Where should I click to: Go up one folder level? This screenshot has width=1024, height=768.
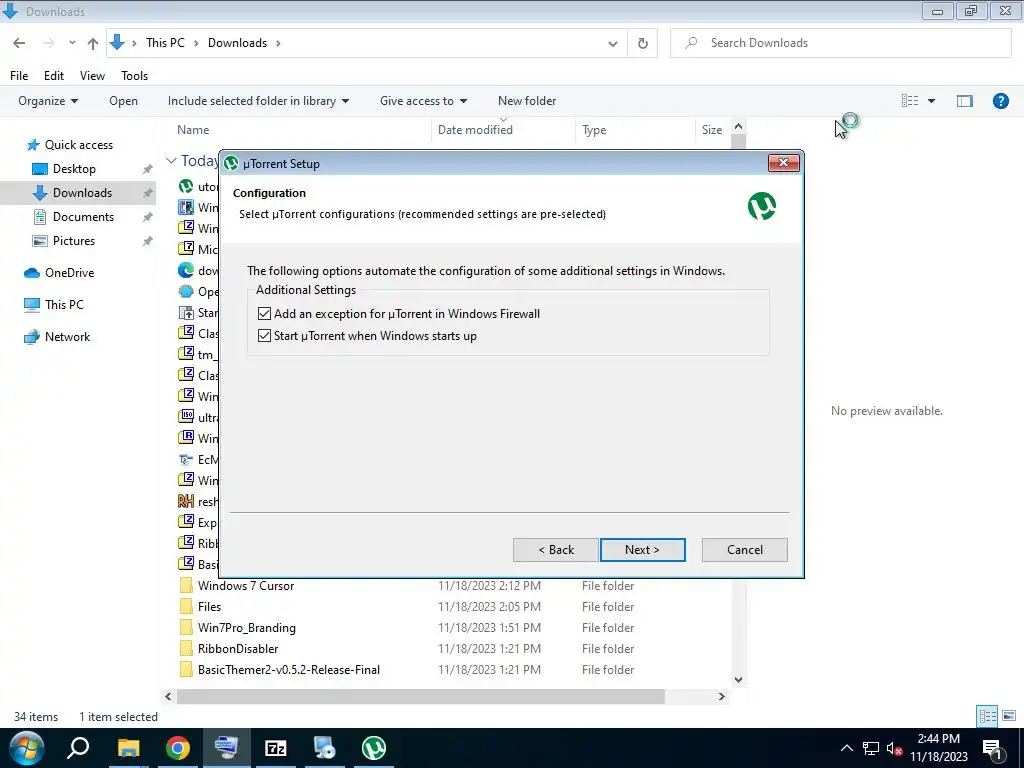(x=93, y=44)
